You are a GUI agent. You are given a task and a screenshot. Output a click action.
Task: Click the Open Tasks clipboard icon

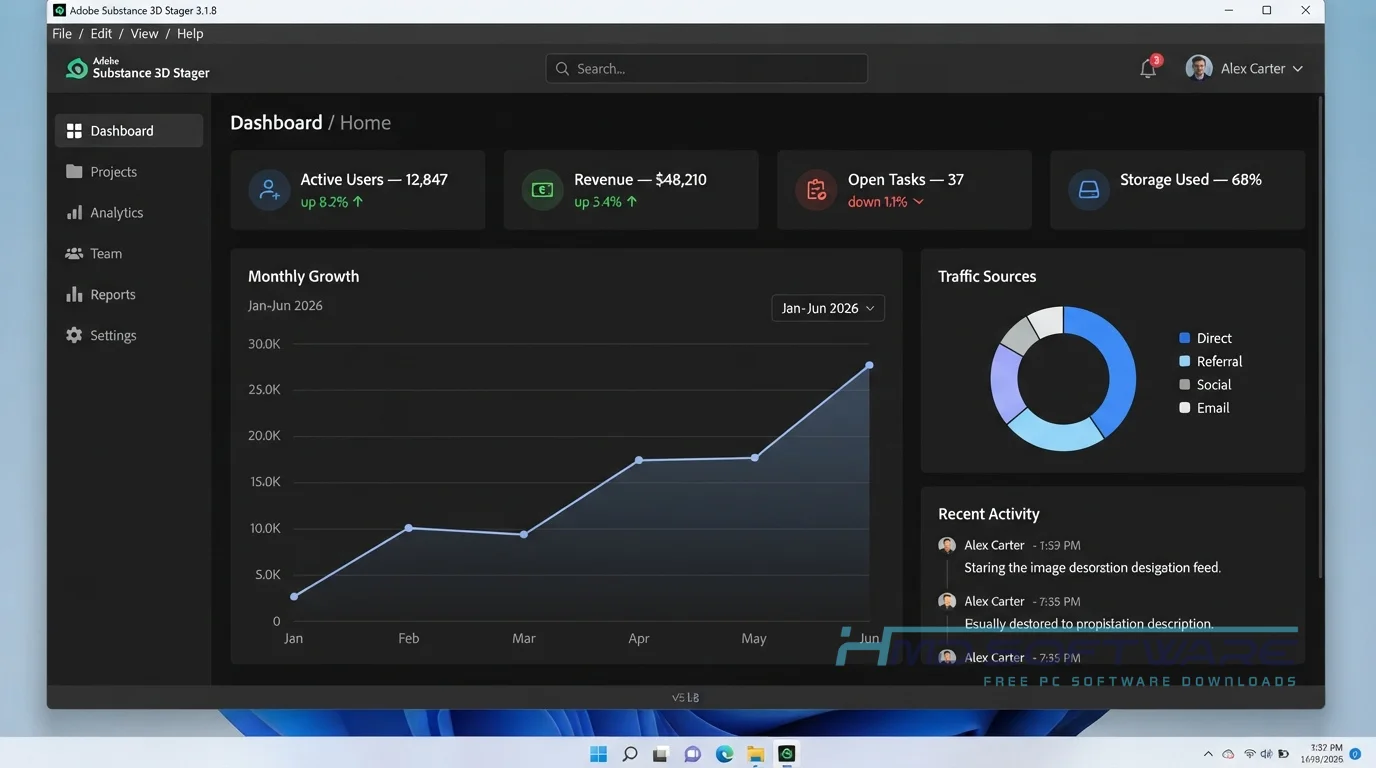816,190
